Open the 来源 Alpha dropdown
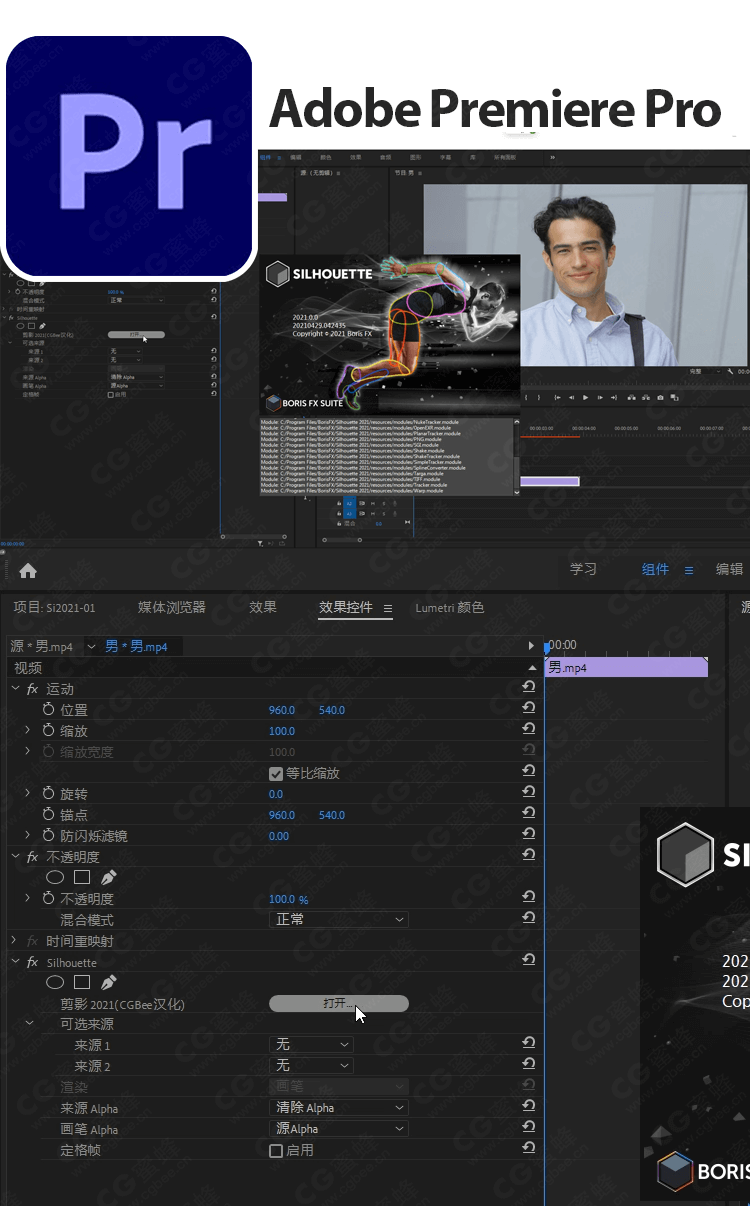750x1206 pixels. pyautogui.click(x=339, y=1107)
